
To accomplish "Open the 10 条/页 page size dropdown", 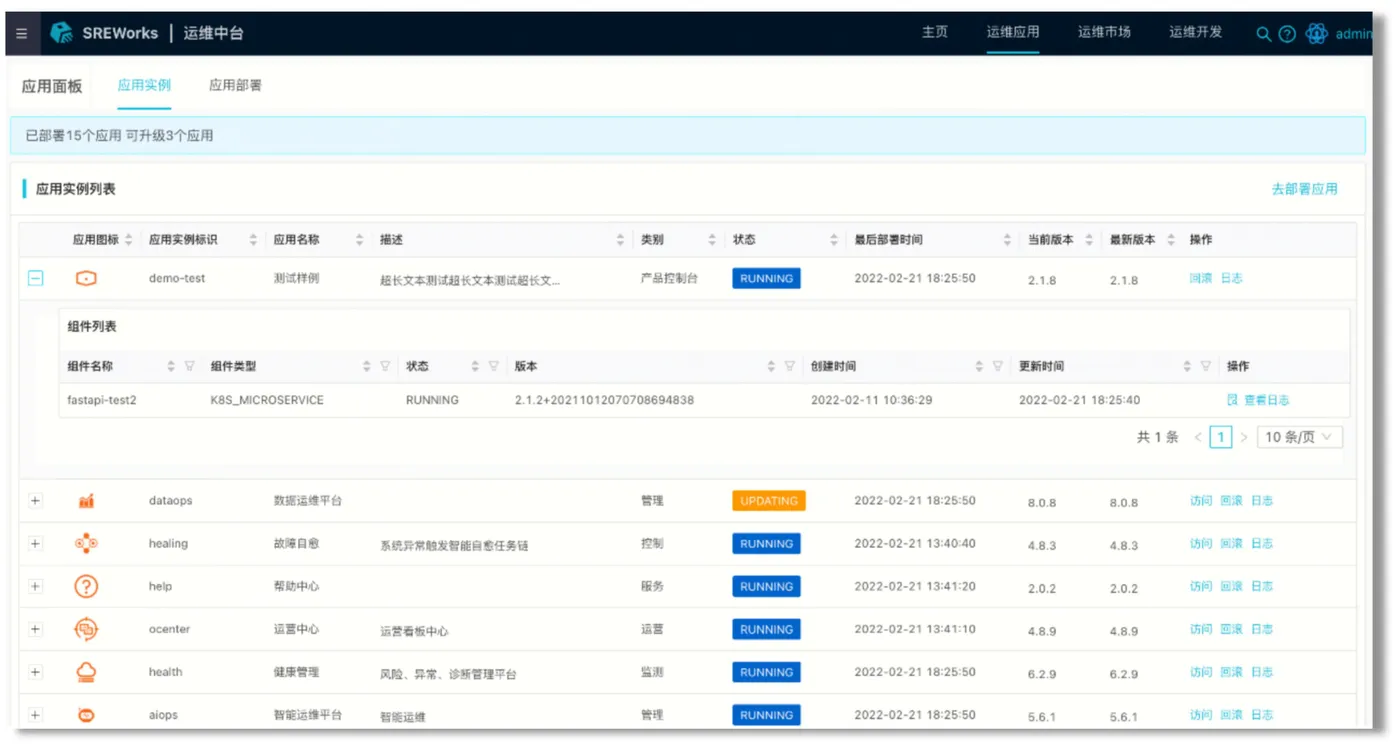I will pyautogui.click(x=1300, y=437).
